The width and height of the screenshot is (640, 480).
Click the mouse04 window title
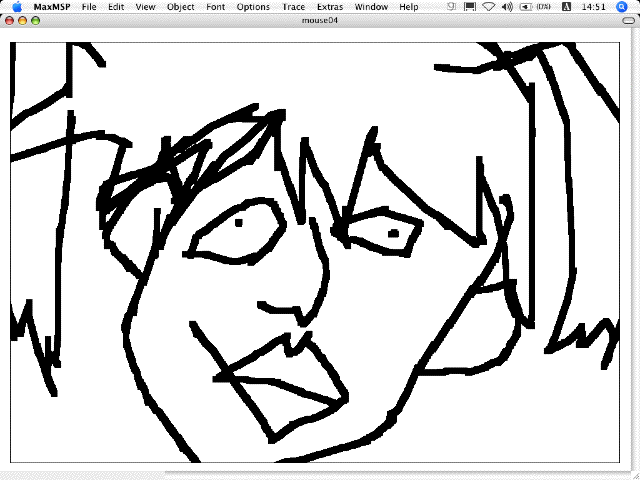[x=320, y=20]
